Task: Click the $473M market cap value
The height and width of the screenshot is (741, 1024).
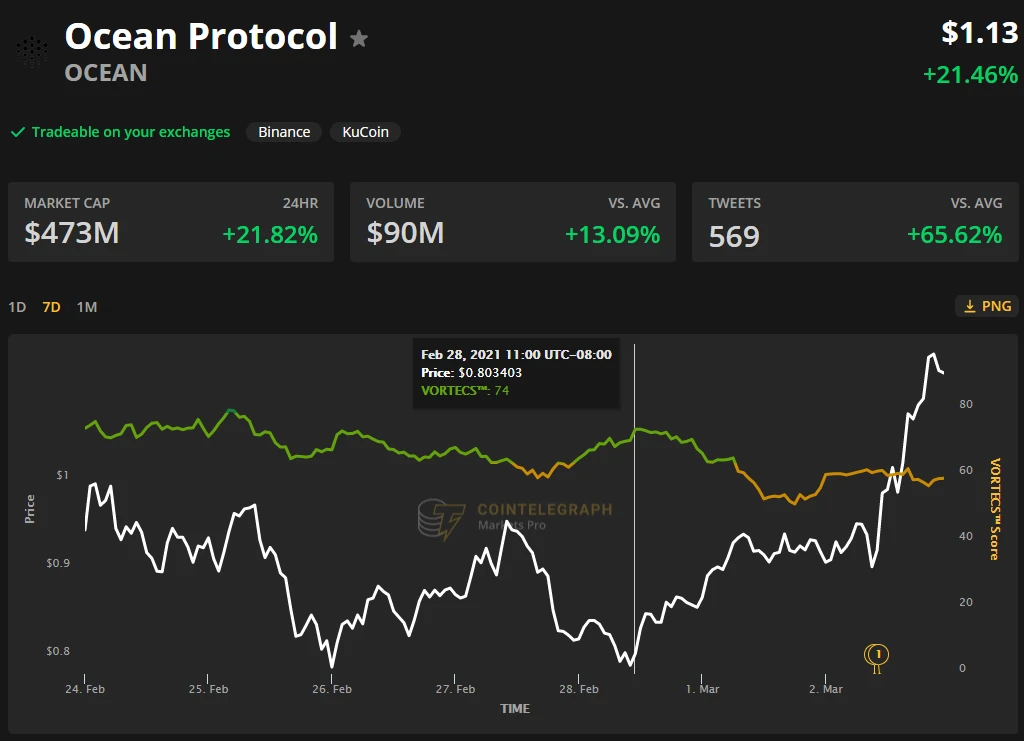Action: point(72,233)
